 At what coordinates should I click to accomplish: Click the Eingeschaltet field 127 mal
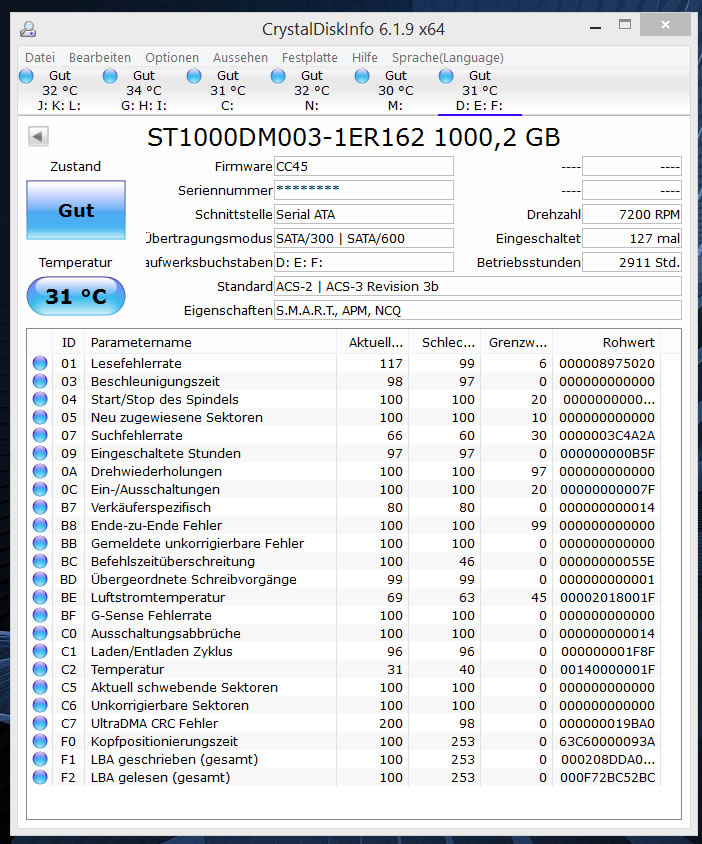pos(632,238)
